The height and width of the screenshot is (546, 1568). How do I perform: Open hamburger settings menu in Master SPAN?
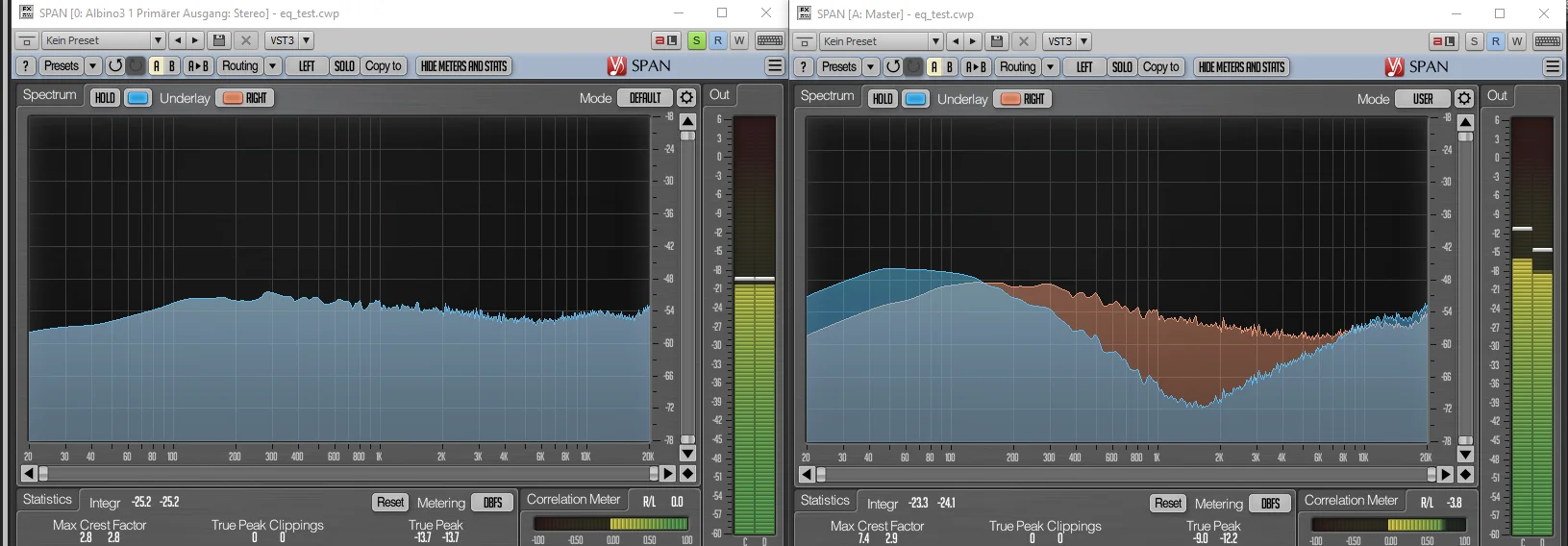[1553, 67]
